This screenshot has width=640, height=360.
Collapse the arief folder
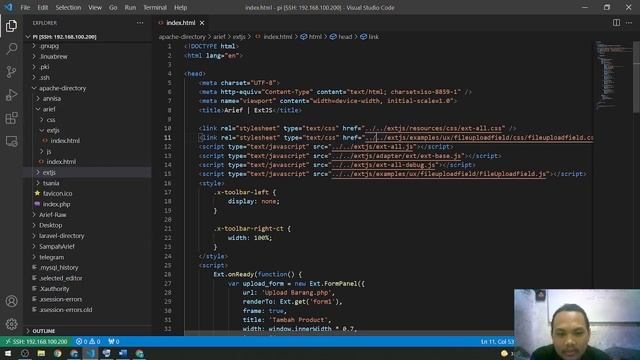[x=49, y=109]
